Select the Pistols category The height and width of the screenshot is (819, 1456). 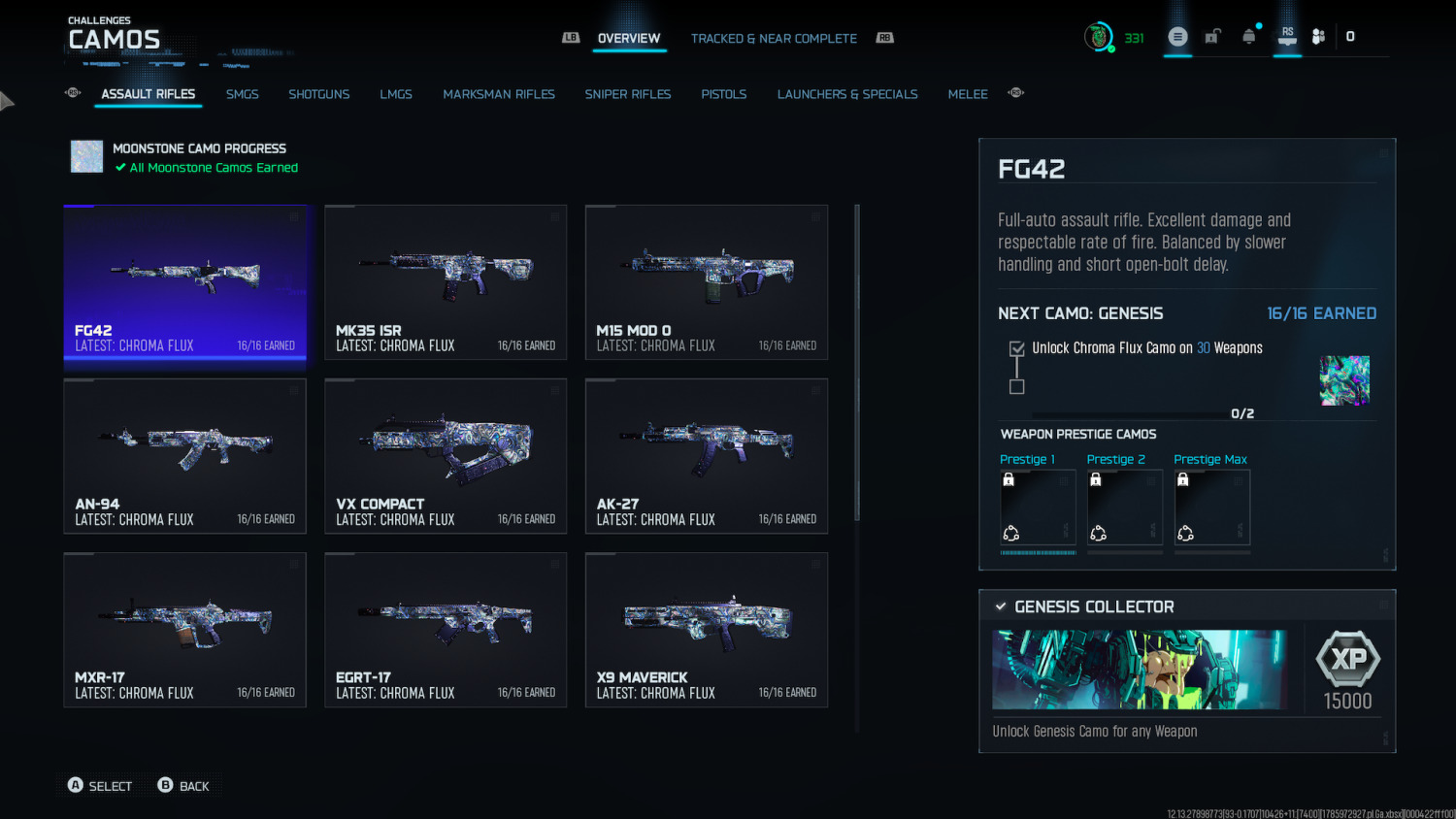coord(724,94)
